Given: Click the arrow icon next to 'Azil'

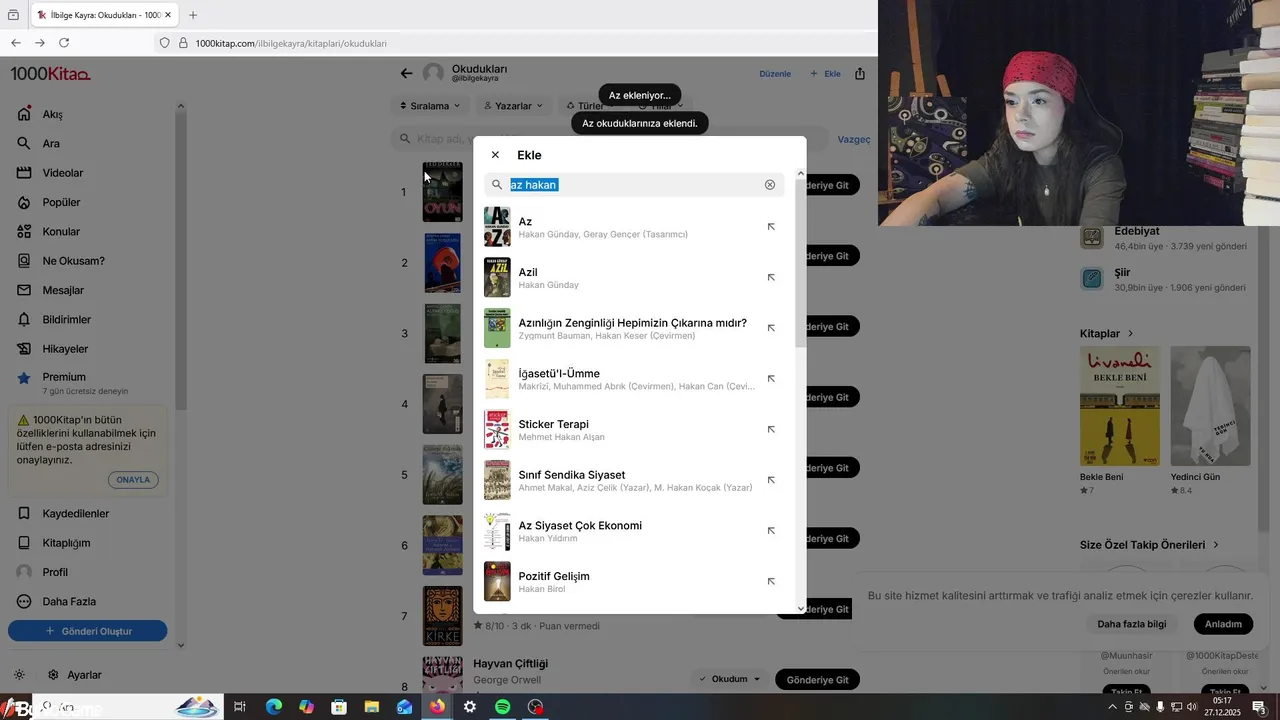Looking at the screenshot, I should [771, 278].
